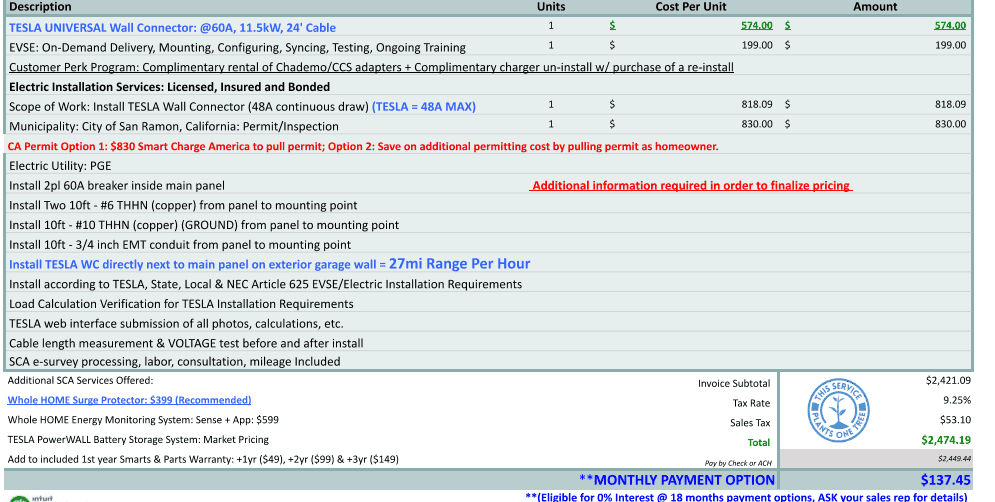Click 'Cable length measurement & VOLTAGE test' row
This screenshot has height=502, width=995.
(186, 343)
